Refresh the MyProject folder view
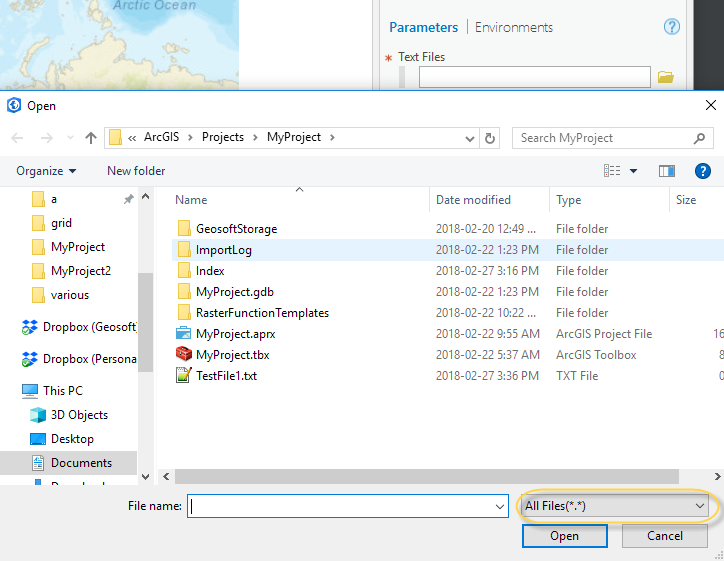Image resolution: width=724 pixels, height=561 pixels. coord(489,138)
